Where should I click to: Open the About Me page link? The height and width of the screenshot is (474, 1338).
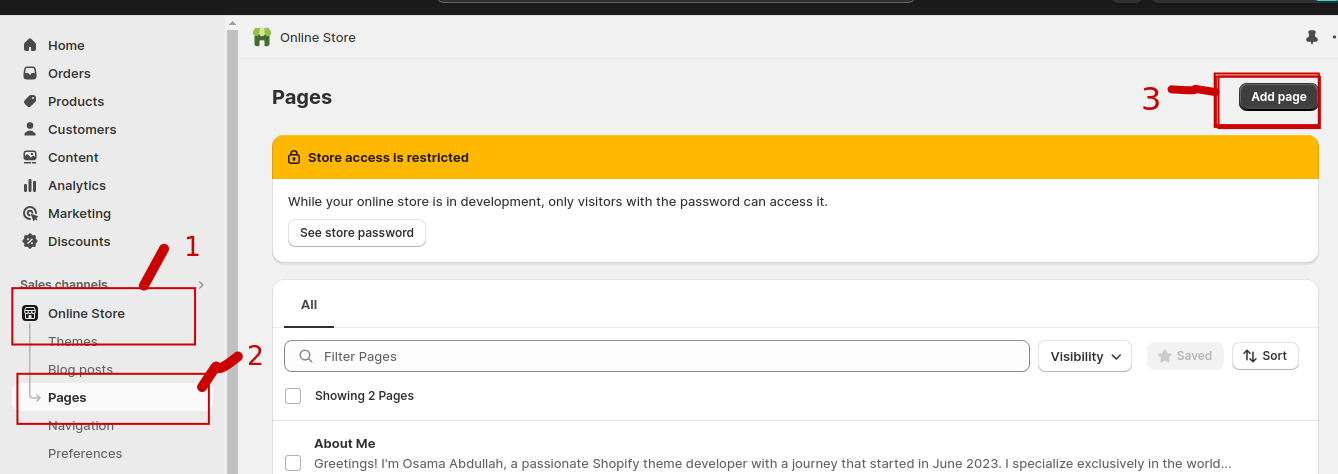pyautogui.click(x=345, y=443)
